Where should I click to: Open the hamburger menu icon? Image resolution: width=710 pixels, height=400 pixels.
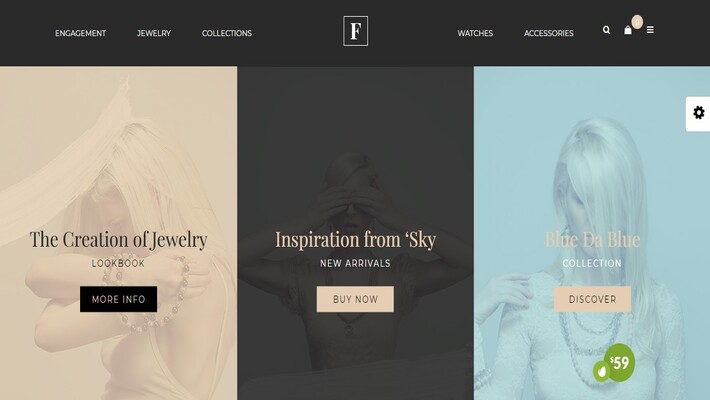tap(650, 30)
